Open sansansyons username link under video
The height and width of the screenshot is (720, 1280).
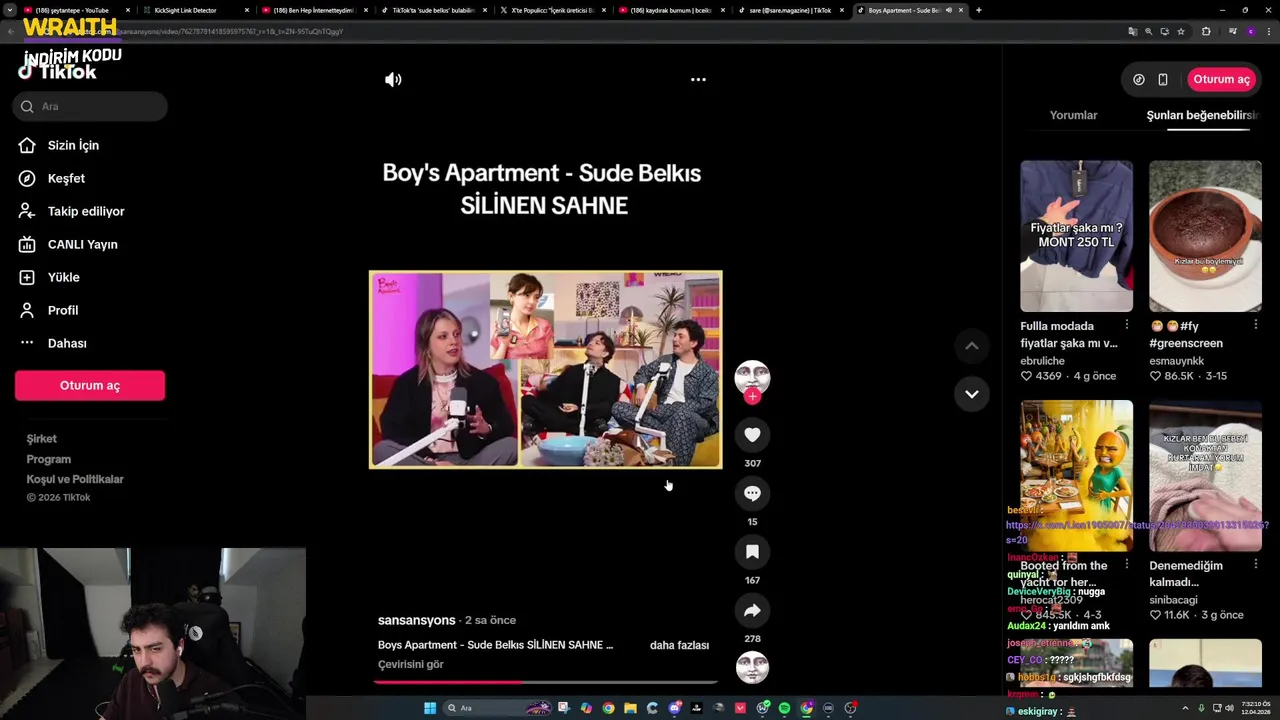[416, 620]
